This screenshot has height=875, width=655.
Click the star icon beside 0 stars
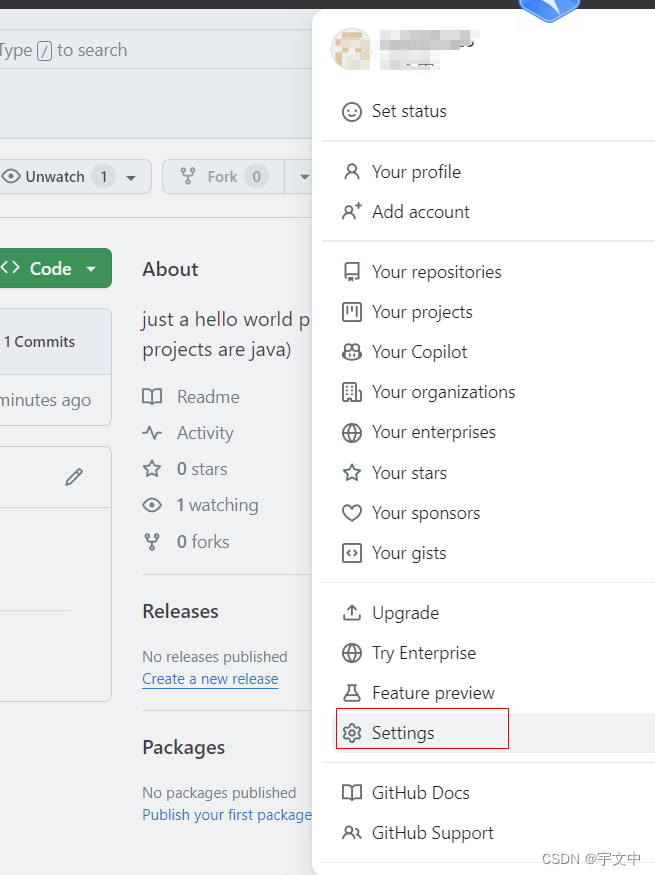pos(152,469)
